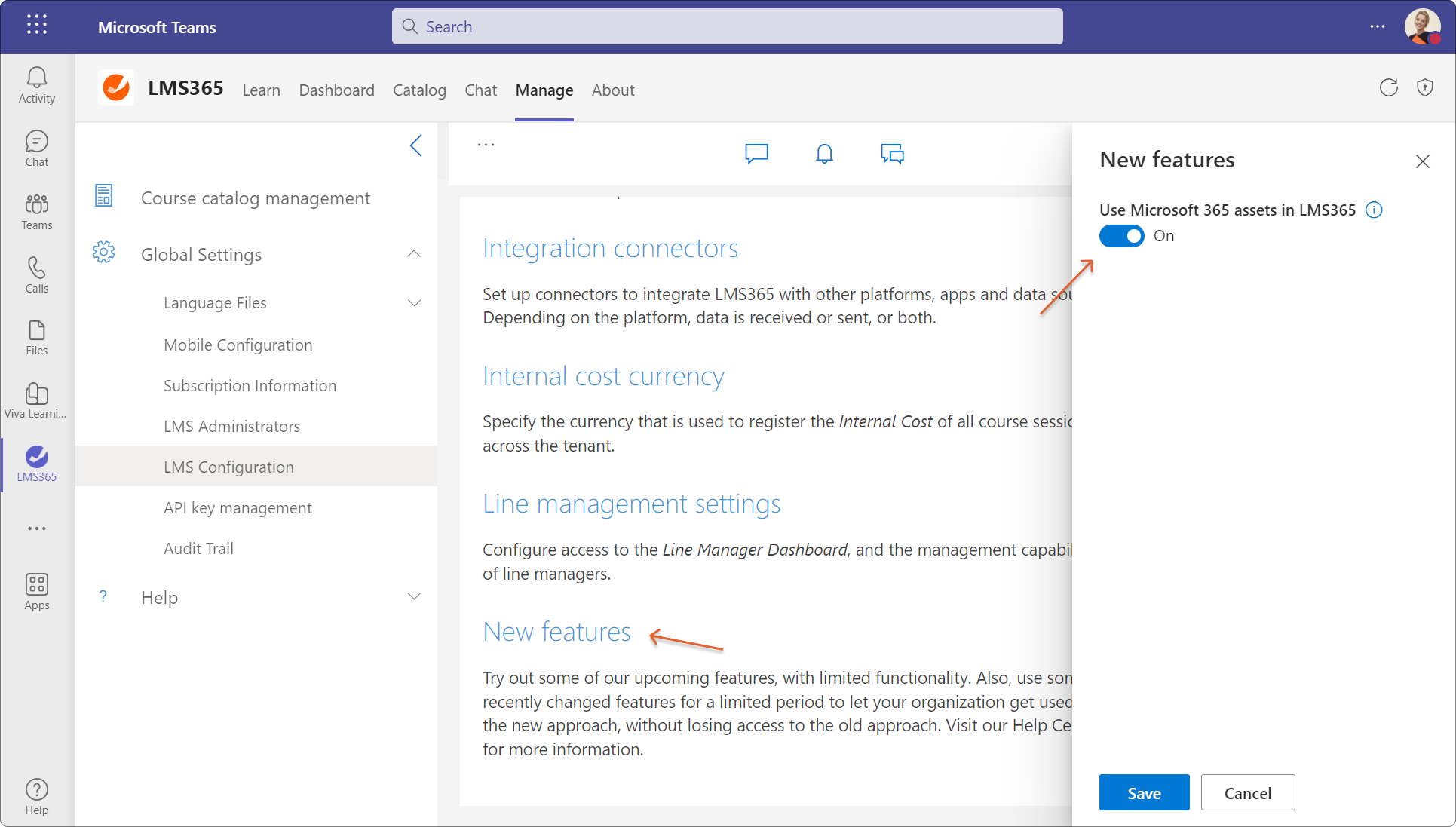Open Viva Learning app
The width and height of the screenshot is (1456, 827).
pyautogui.click(x=37, y=400)
